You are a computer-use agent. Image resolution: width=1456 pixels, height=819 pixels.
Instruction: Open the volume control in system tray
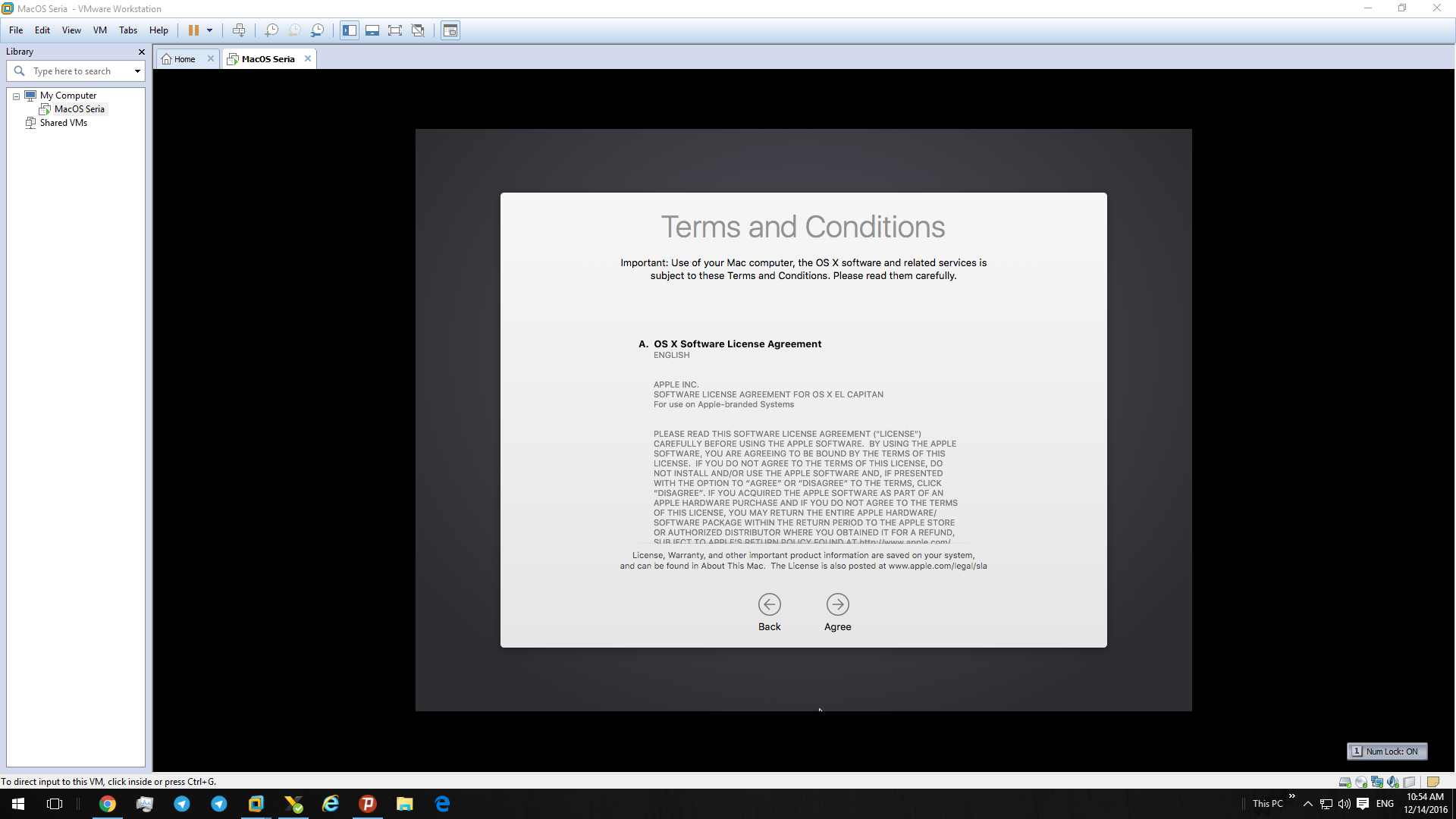pos(1345,804)
